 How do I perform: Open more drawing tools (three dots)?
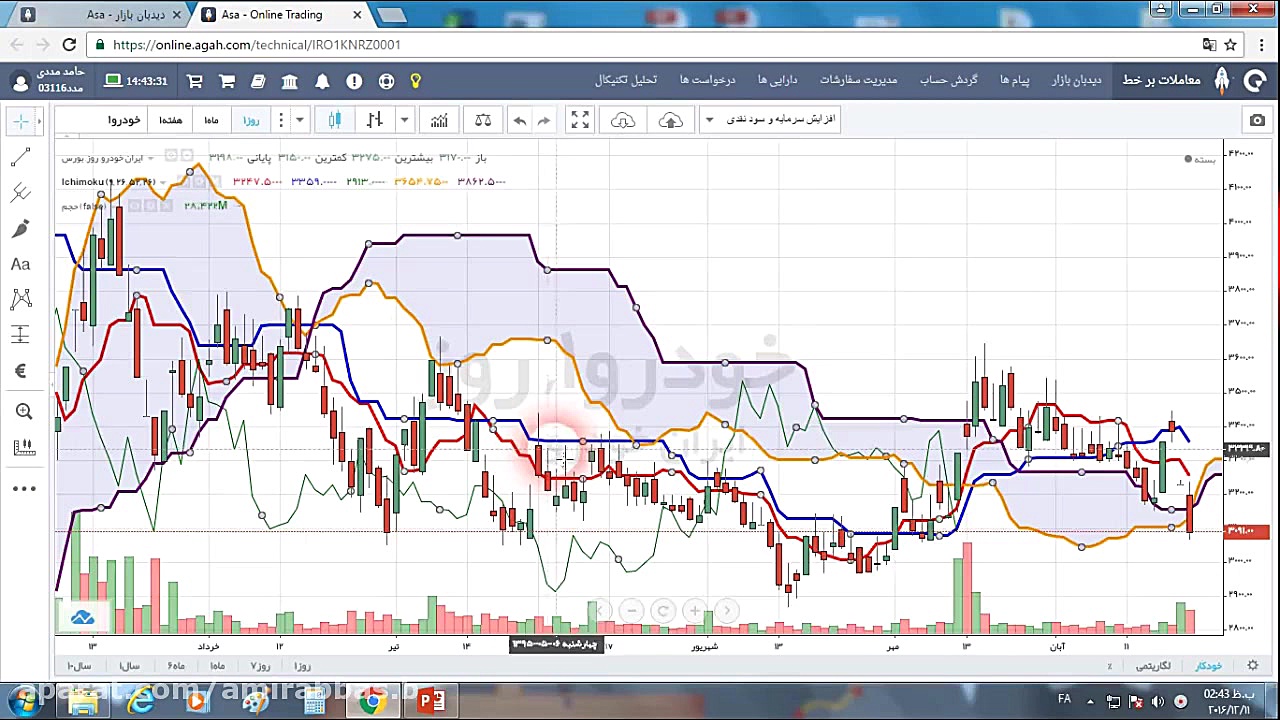click(x=24, y=489)
